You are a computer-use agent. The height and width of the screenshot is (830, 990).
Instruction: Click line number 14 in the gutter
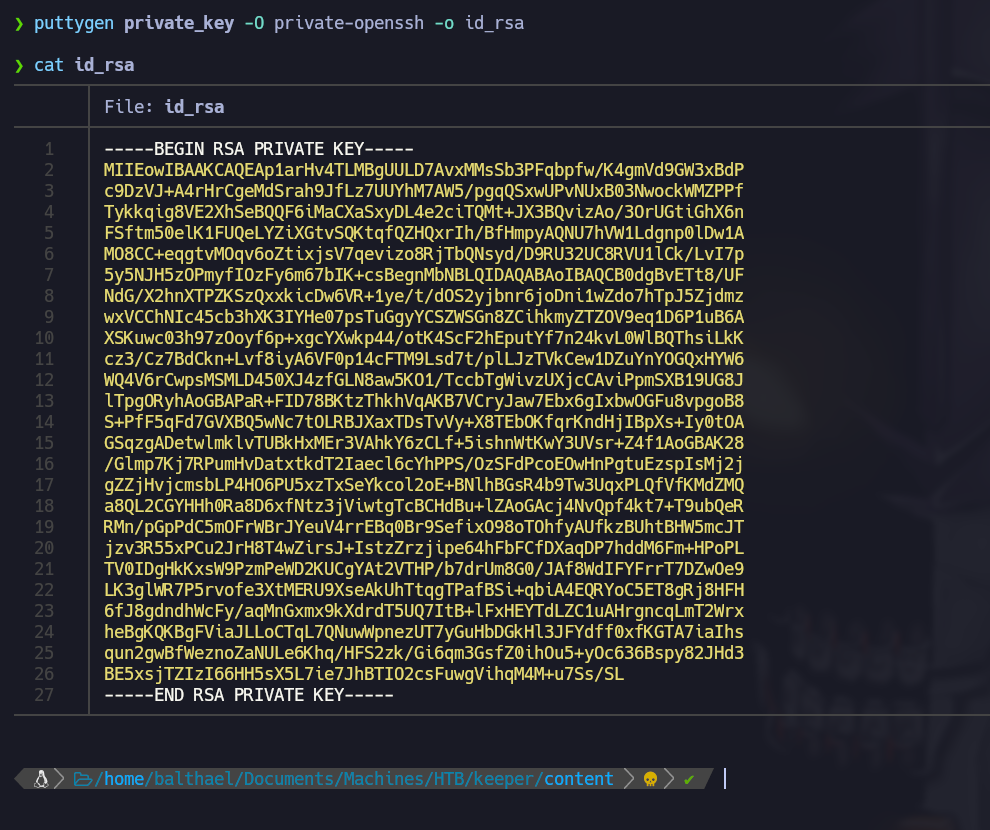click(x=44, y=422)
